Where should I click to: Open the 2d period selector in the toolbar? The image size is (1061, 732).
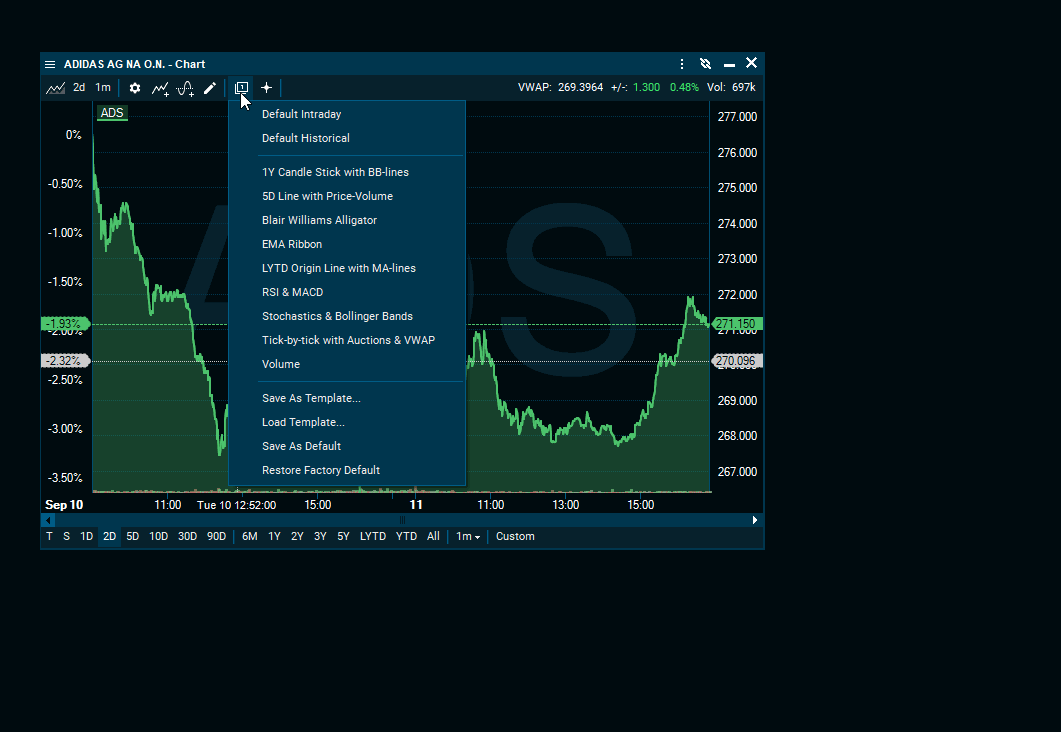79,88
